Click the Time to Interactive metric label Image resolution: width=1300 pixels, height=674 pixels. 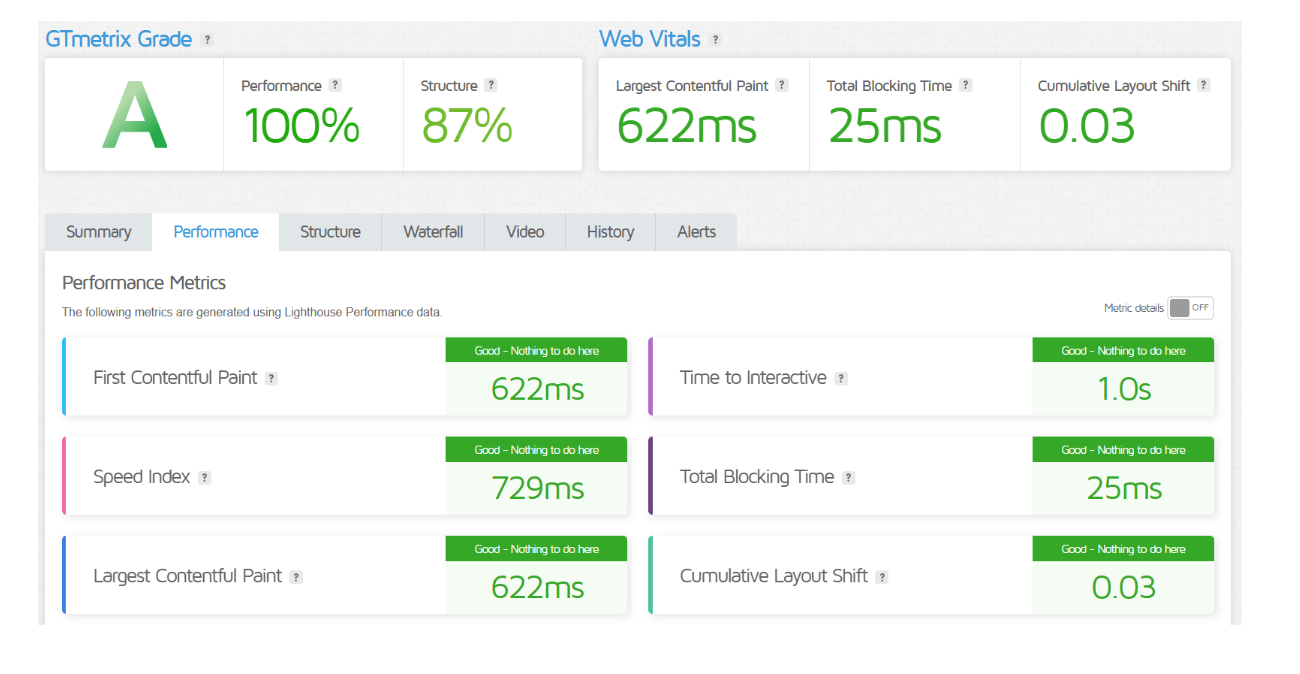tap(753, 378)
